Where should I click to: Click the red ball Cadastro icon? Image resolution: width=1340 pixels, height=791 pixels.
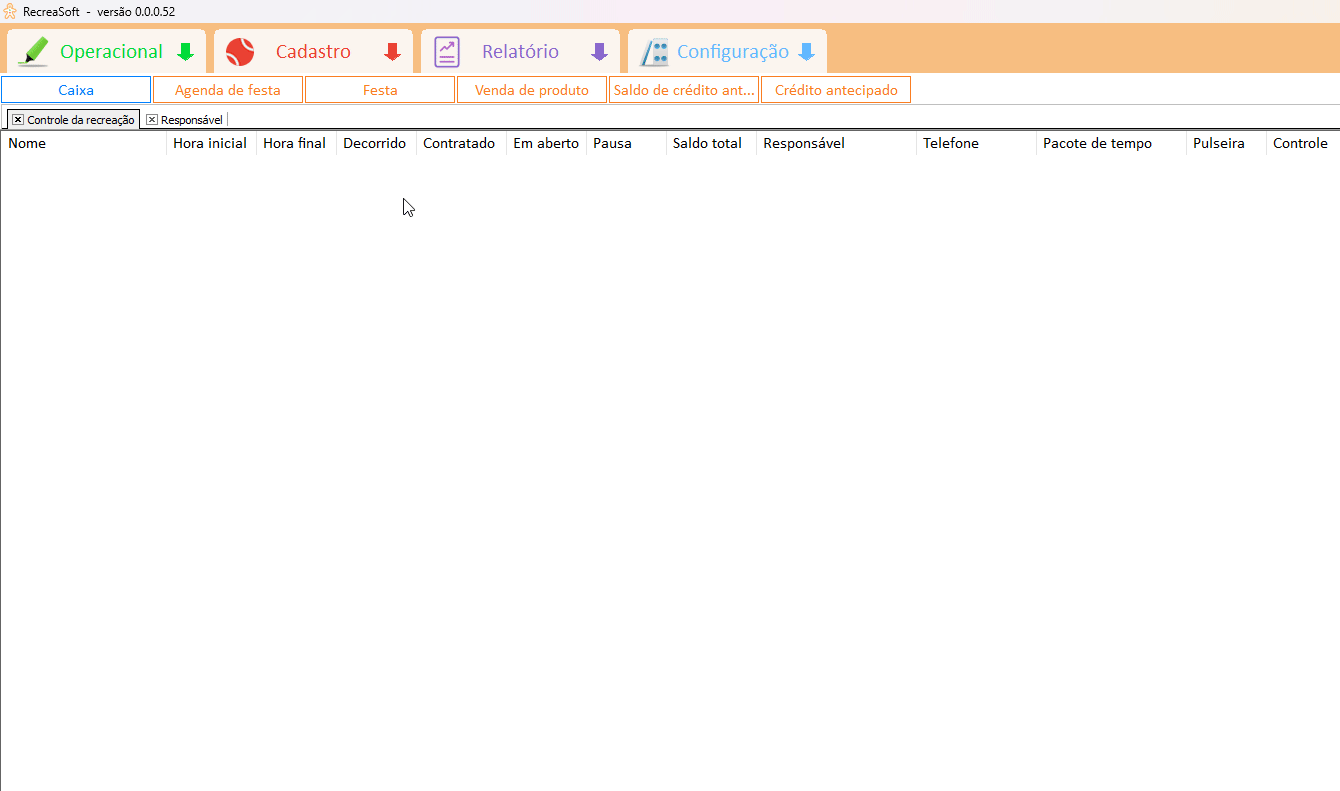240,52
